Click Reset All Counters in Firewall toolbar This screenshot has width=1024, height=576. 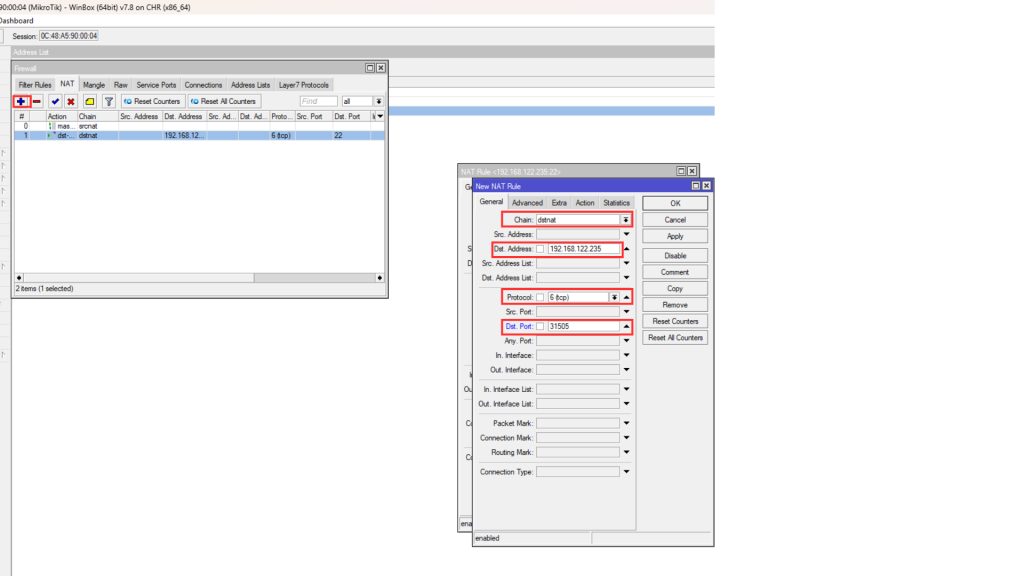coord(223,101)
